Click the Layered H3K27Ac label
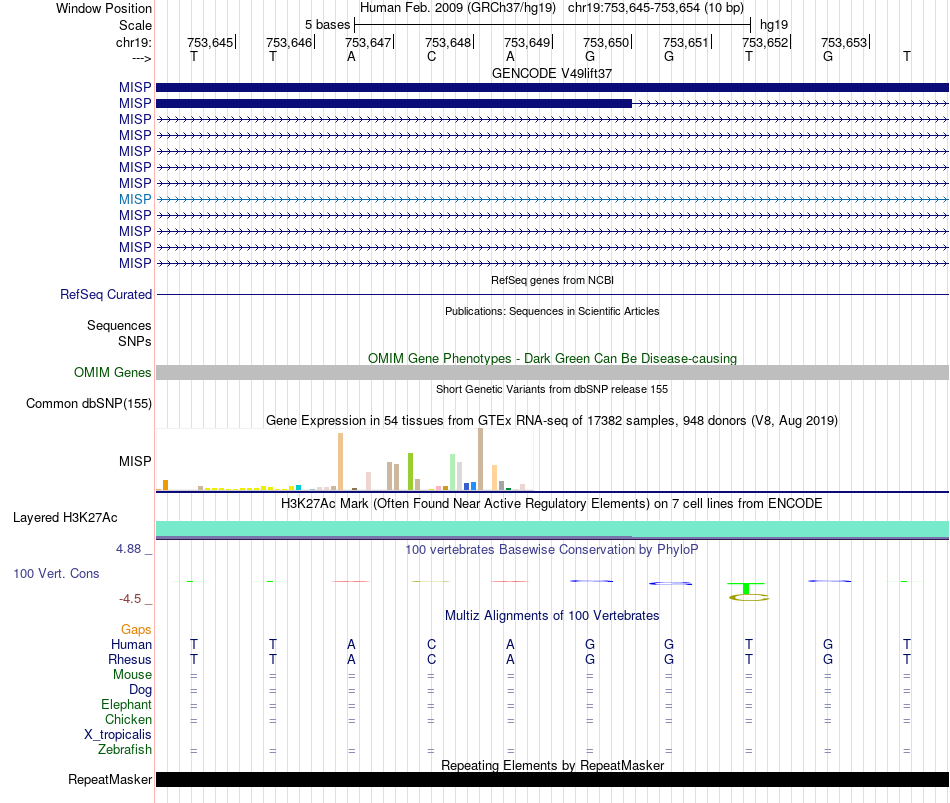 65,518
